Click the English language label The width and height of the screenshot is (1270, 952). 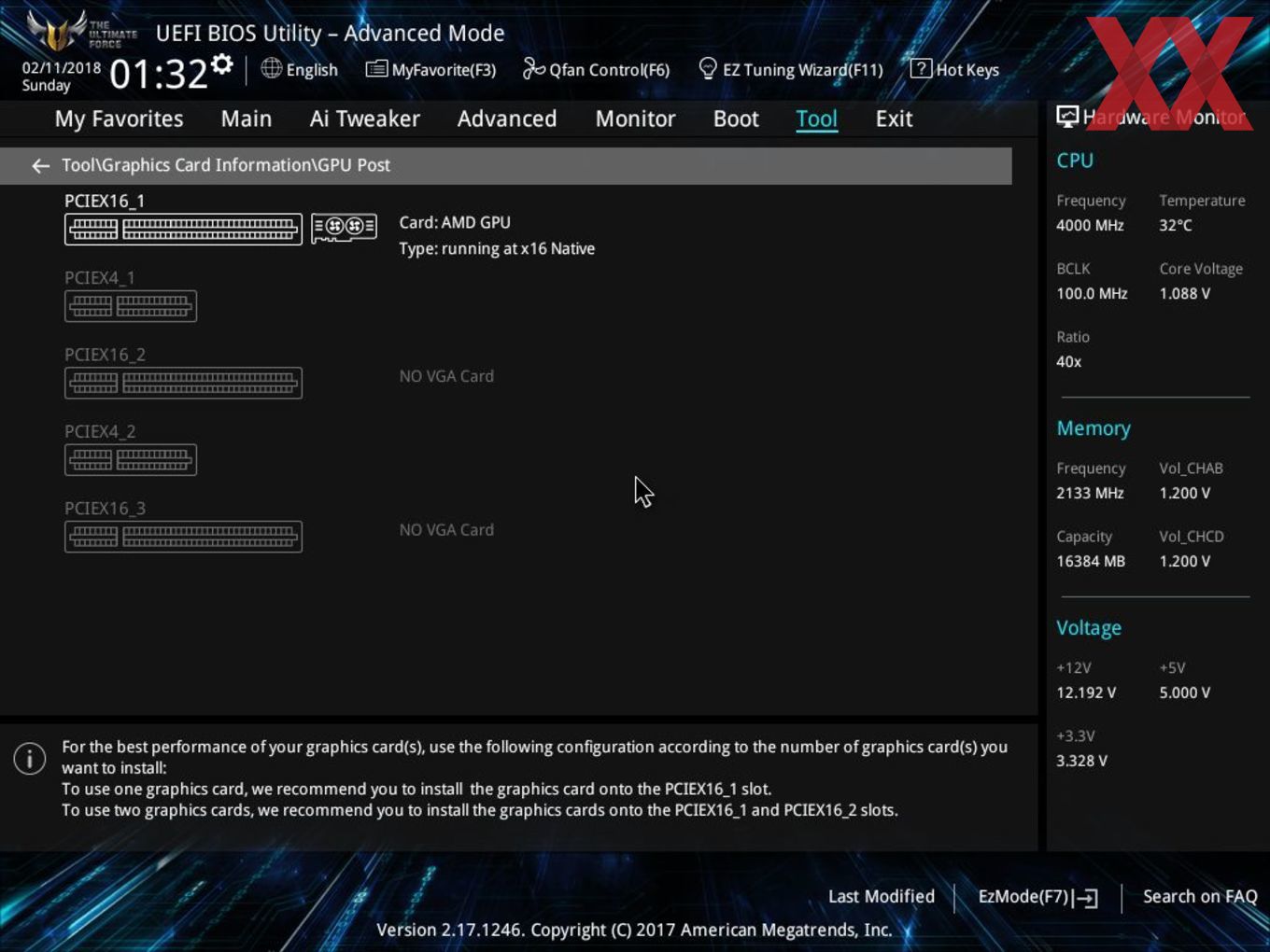pyautogui.click(x=312, y=70)
